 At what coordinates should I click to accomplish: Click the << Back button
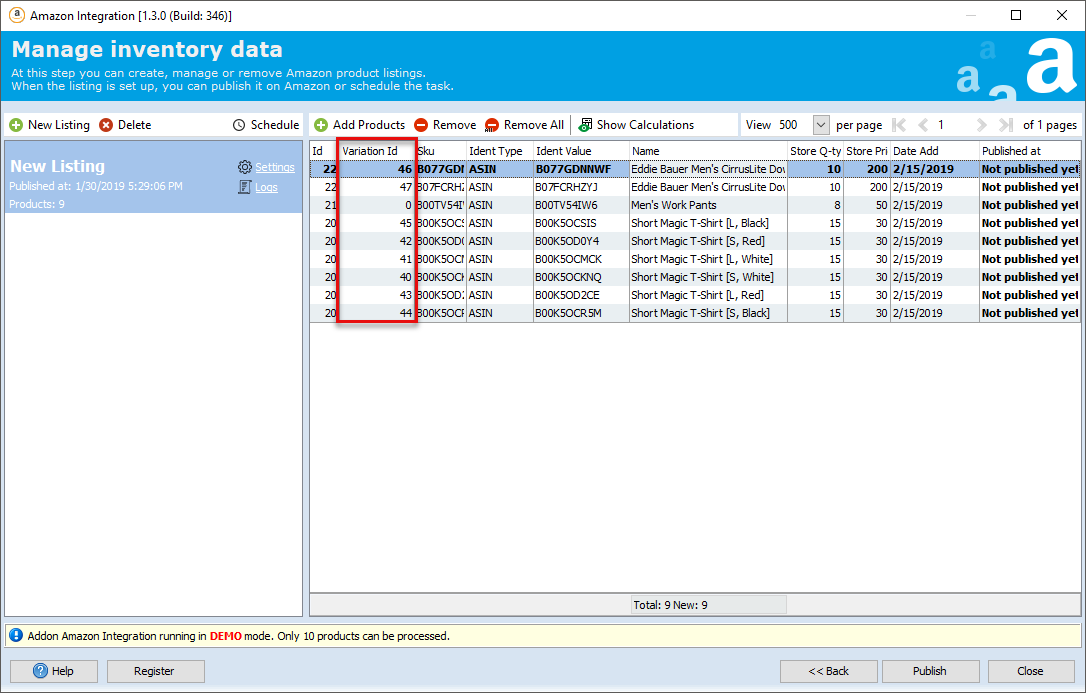coord(828,671)
